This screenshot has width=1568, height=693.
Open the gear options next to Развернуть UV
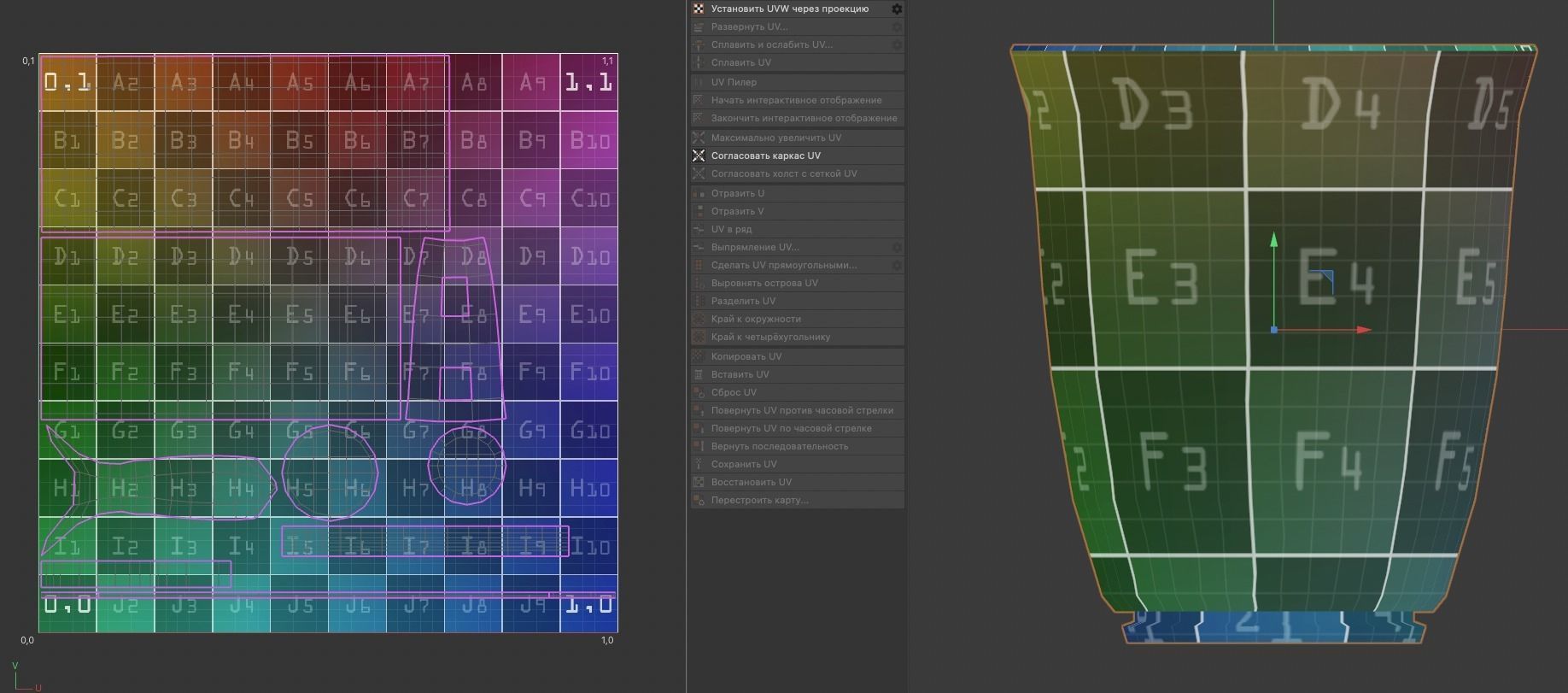(x=897, y=26)
